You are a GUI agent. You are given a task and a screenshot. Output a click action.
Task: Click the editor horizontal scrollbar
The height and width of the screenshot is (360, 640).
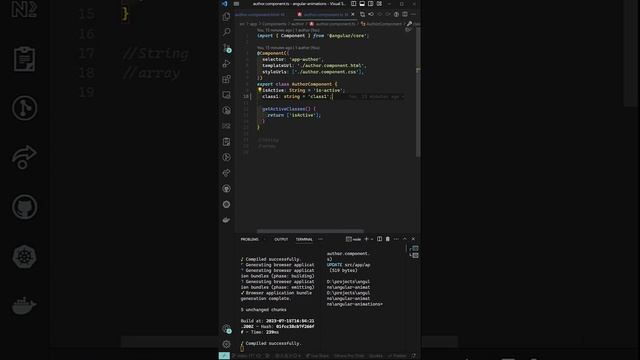[310, 231]
